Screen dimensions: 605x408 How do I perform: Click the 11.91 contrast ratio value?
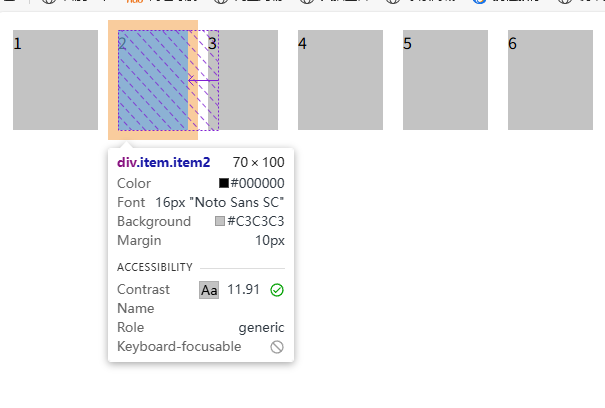[x=243, y=290]
